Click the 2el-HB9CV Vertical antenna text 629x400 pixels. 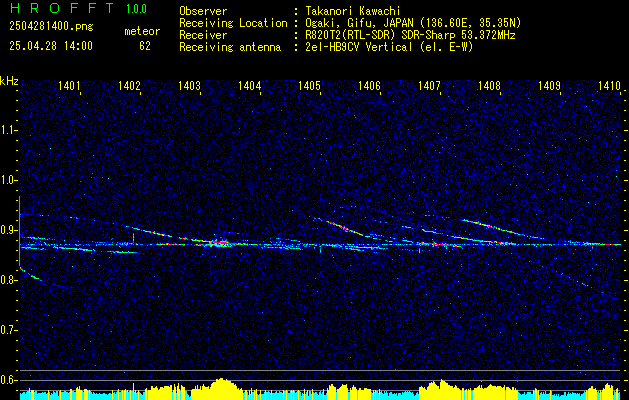[x=389, y=47]
